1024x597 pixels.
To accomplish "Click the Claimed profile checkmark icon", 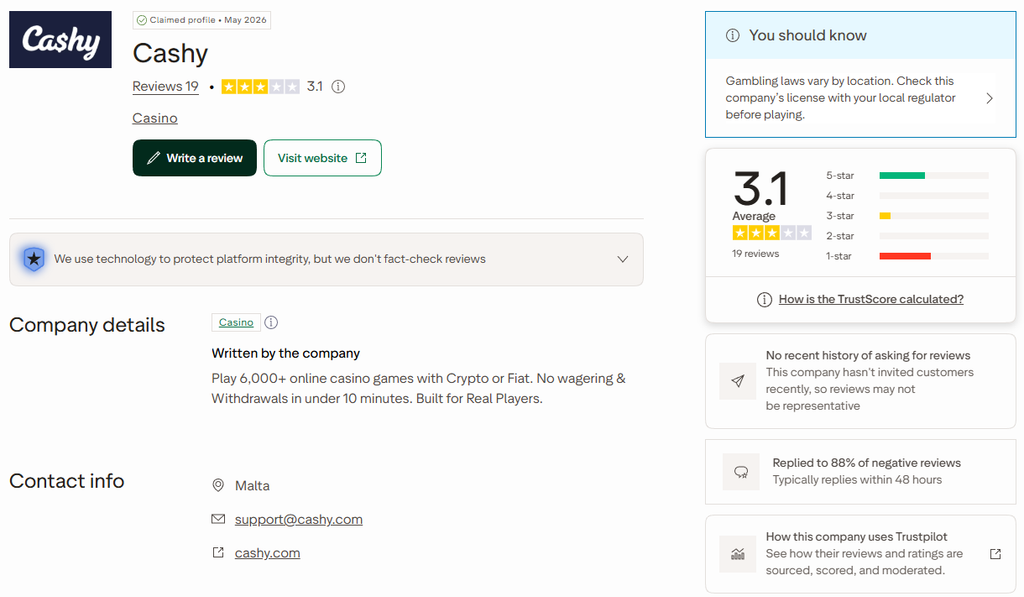I will [x=142, y=20].
